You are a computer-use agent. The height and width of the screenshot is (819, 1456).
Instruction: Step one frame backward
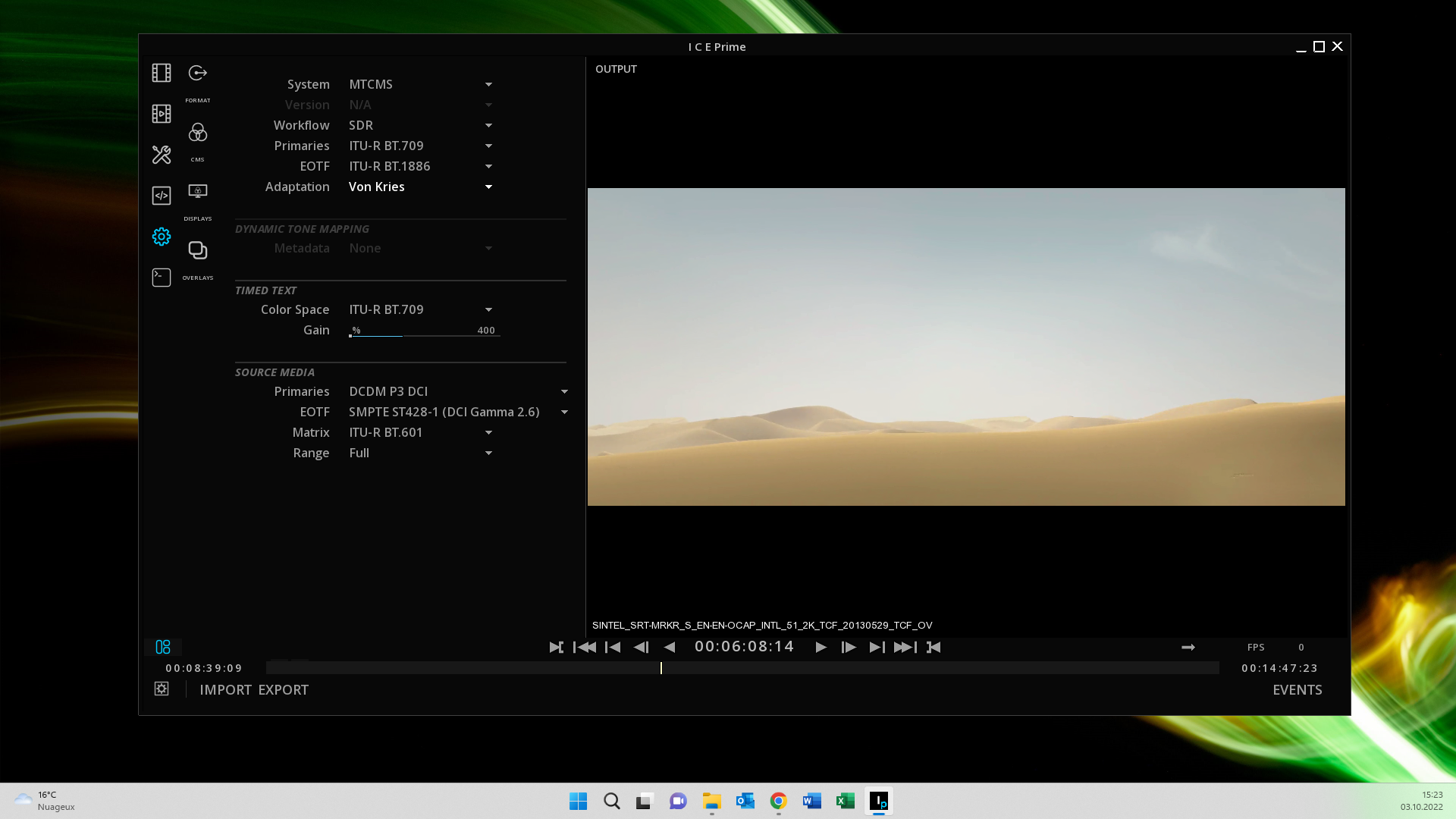pos(642,647)
